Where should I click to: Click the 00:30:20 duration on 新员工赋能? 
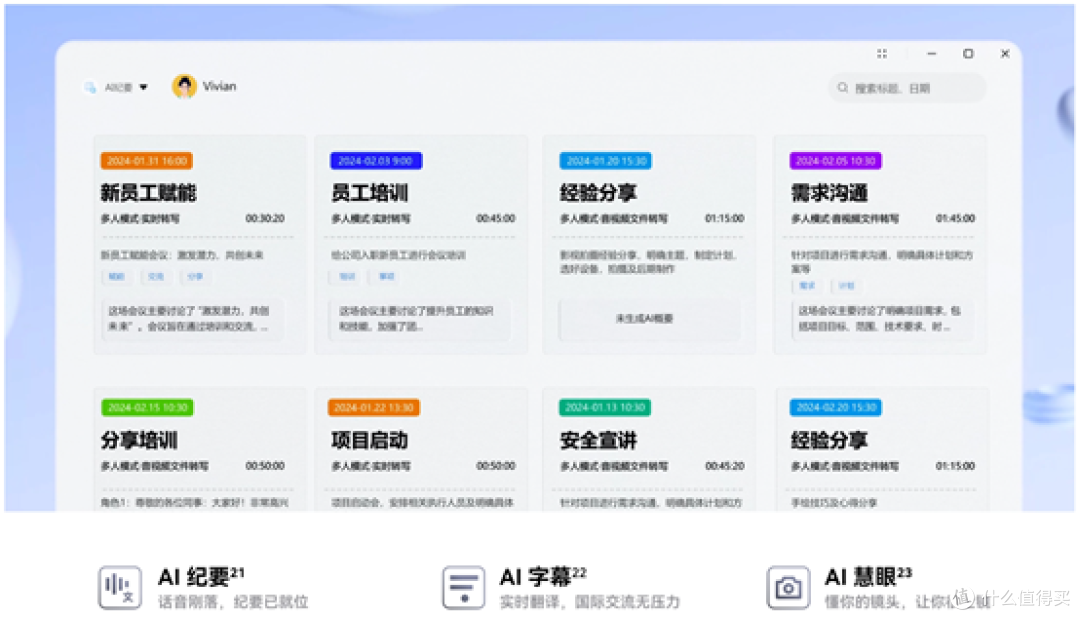coord(265,218)
